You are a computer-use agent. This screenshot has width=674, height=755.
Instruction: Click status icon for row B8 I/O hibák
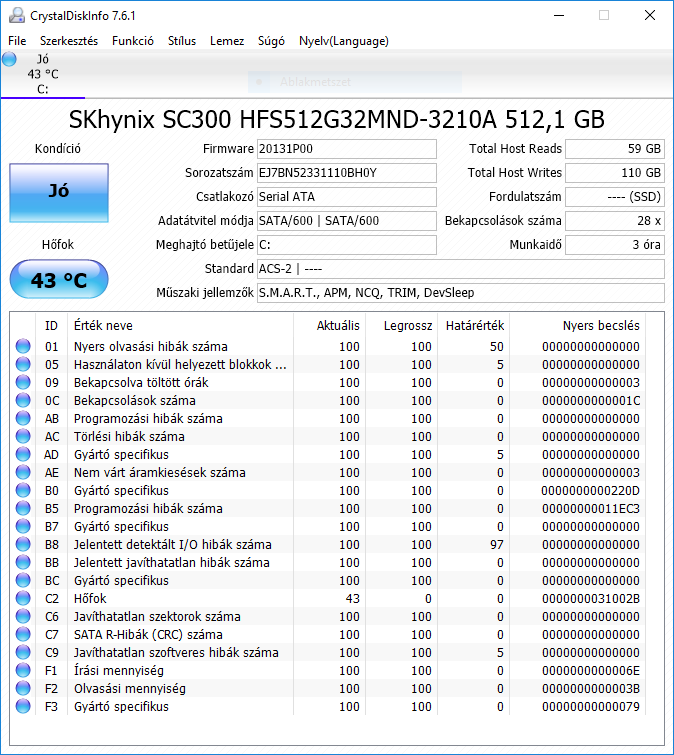click(23, 545)
